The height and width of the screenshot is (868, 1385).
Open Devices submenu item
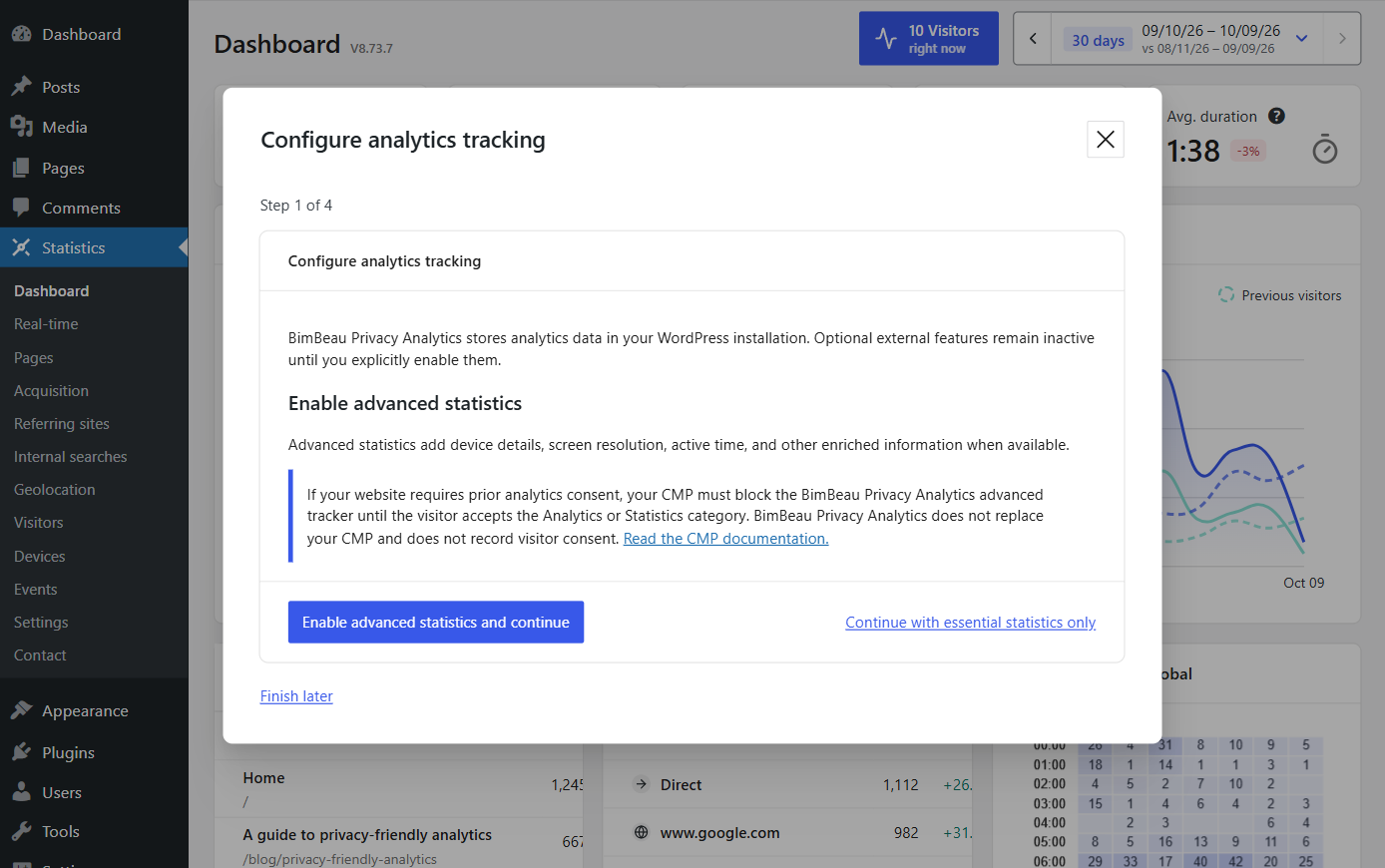[40, 556]
